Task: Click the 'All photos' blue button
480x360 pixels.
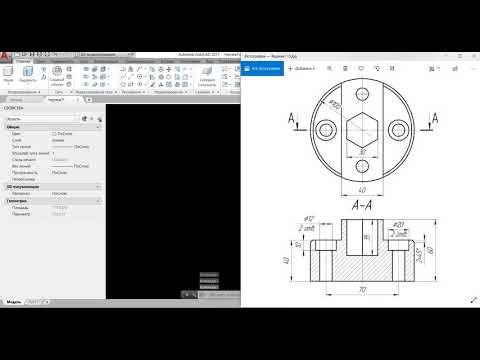Action: (262, 68)
